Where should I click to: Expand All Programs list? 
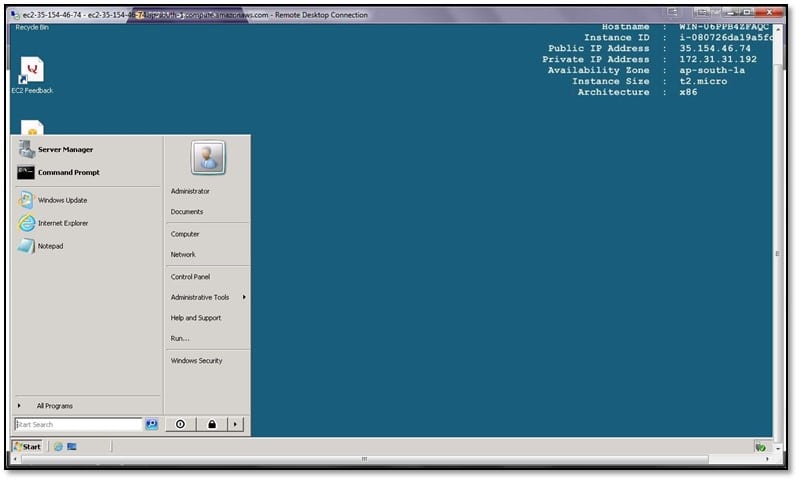[x=54, y=406]
